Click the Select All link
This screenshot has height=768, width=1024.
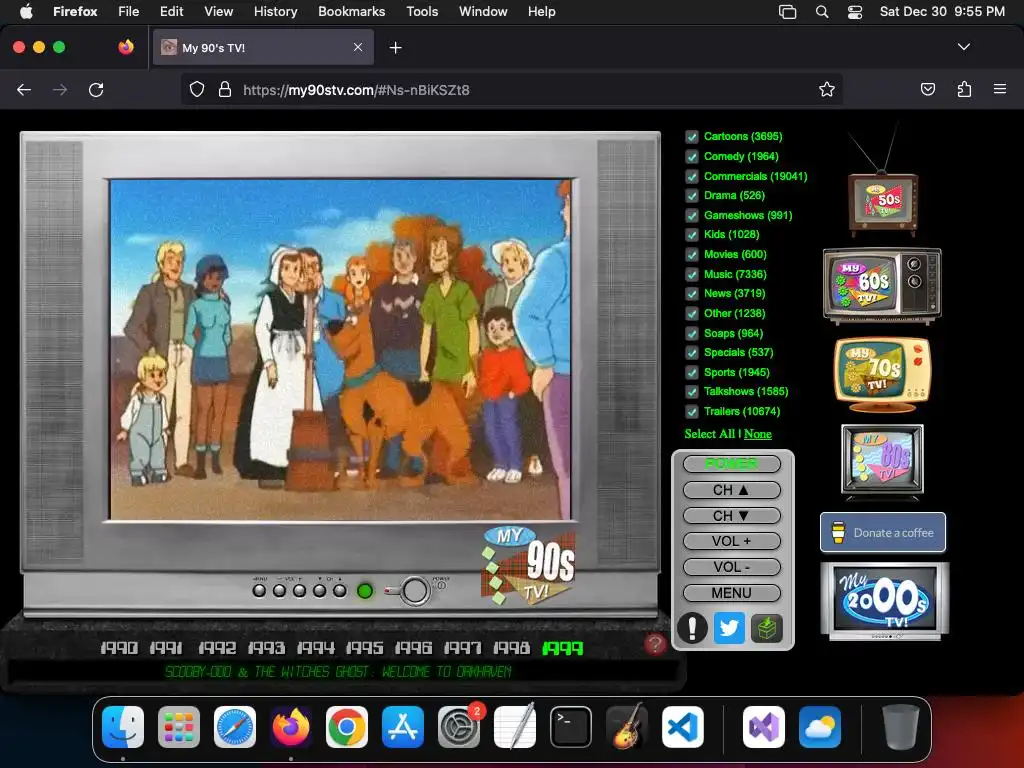(710, 434)
